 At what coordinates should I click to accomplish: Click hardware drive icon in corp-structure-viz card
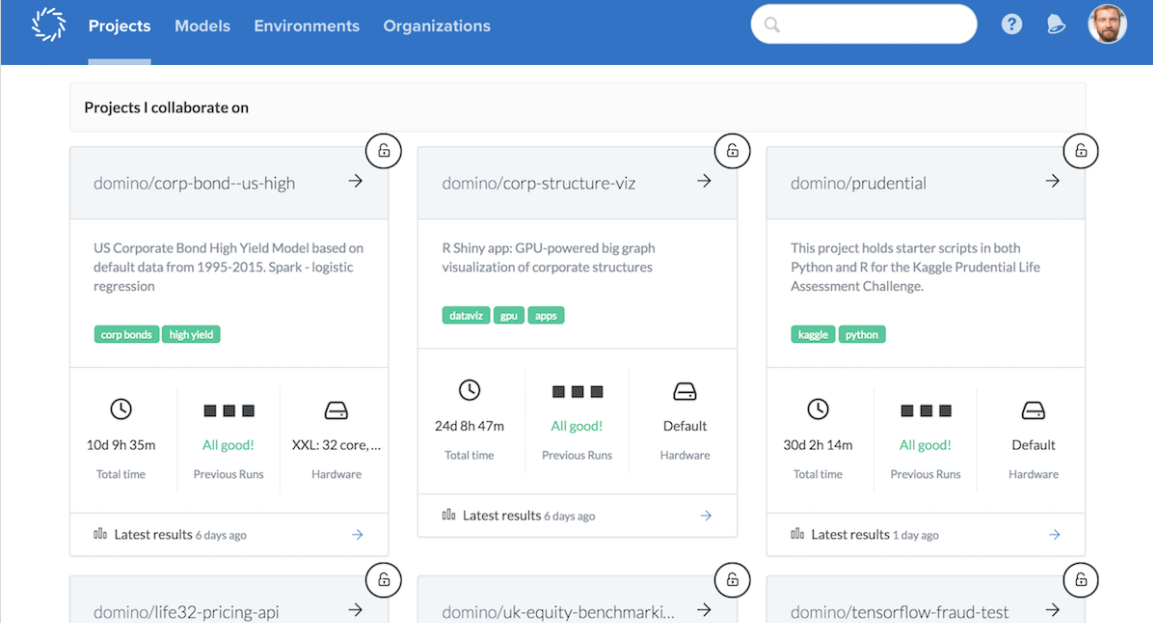(x=685, y=391)
